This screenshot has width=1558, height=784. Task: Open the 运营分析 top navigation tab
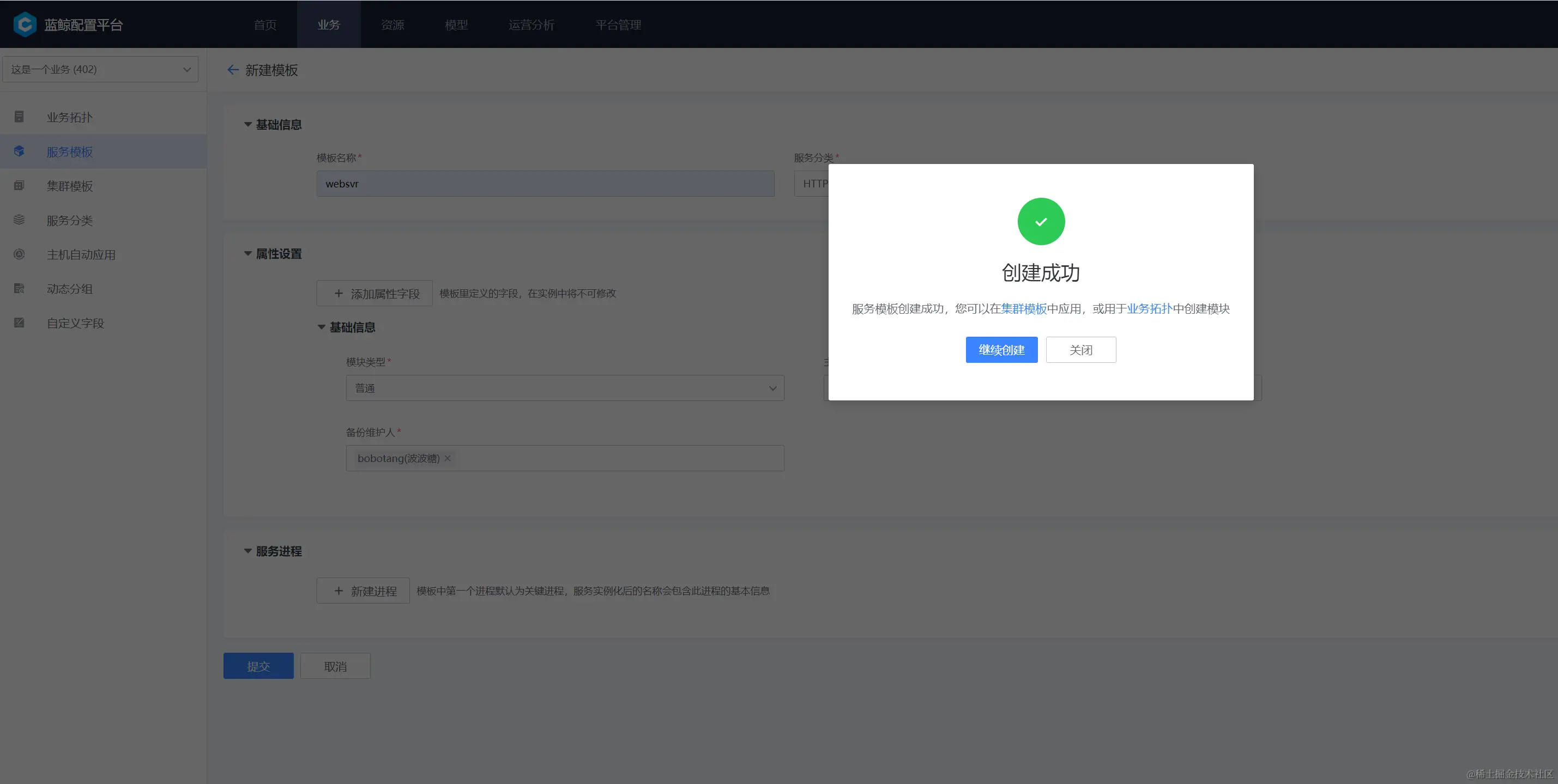pos(532,25)
